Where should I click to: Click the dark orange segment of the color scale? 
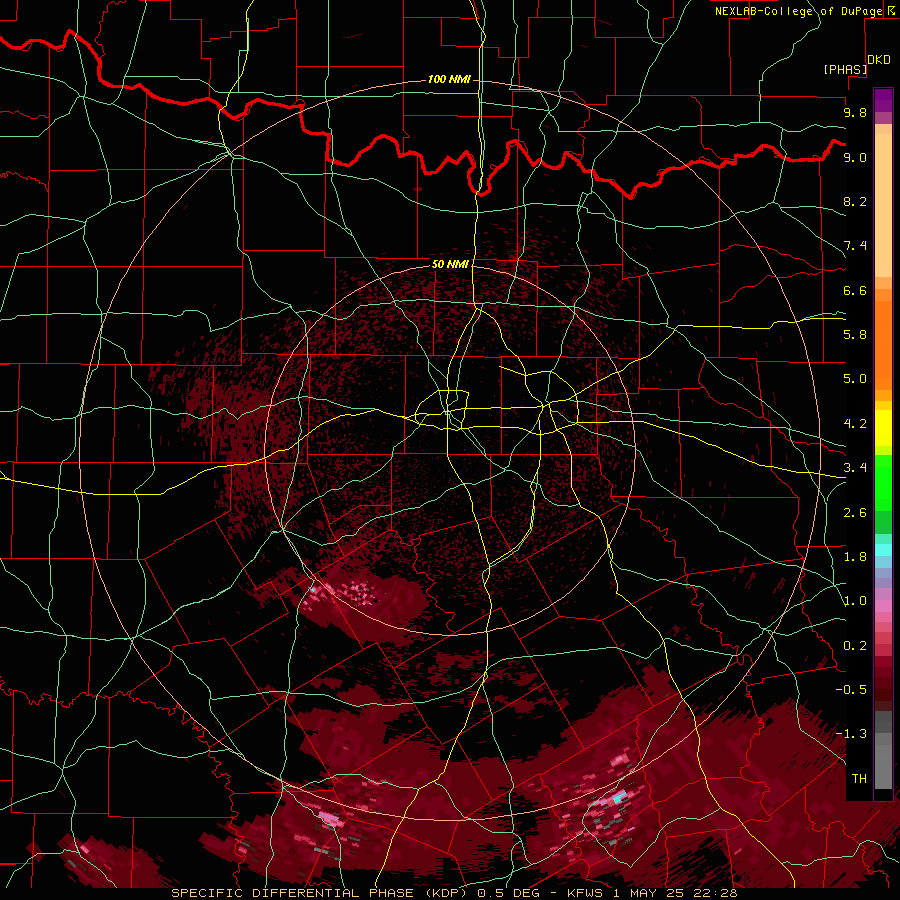[x=883, y=345]
